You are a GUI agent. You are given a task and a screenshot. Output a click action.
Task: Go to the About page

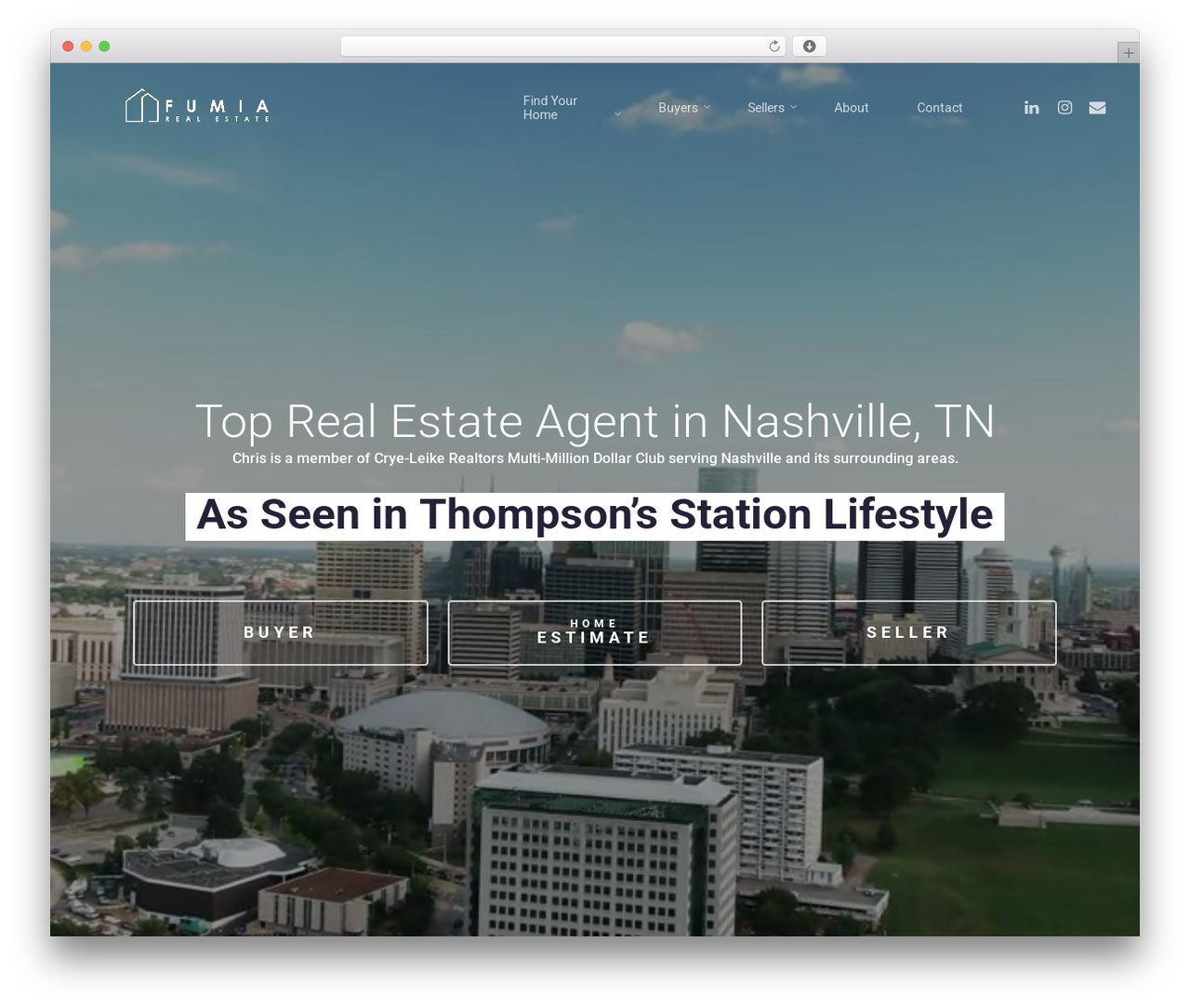tap(852, 108)
